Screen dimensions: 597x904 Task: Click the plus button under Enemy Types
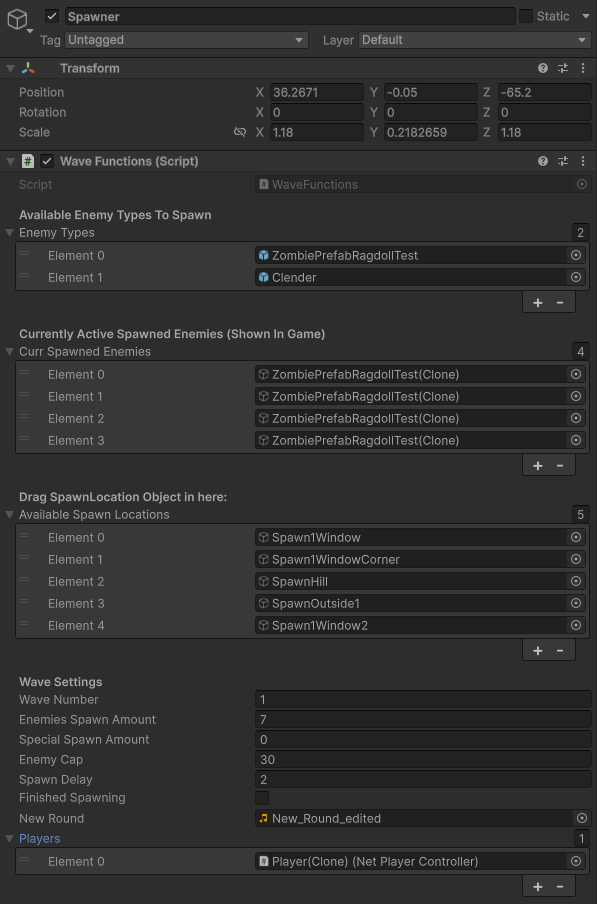click(538, 302)
